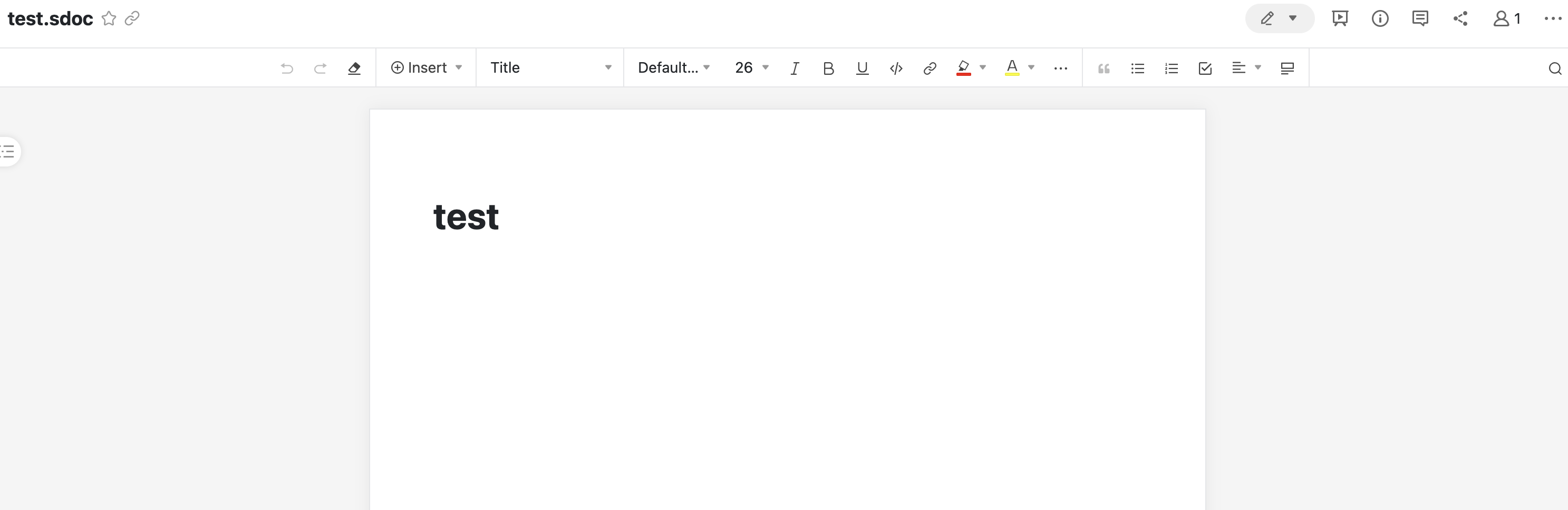The height and width of the screenshot is (510, 1568).
Task: Apply red highlight color
Action: click(x=964, y=68)
